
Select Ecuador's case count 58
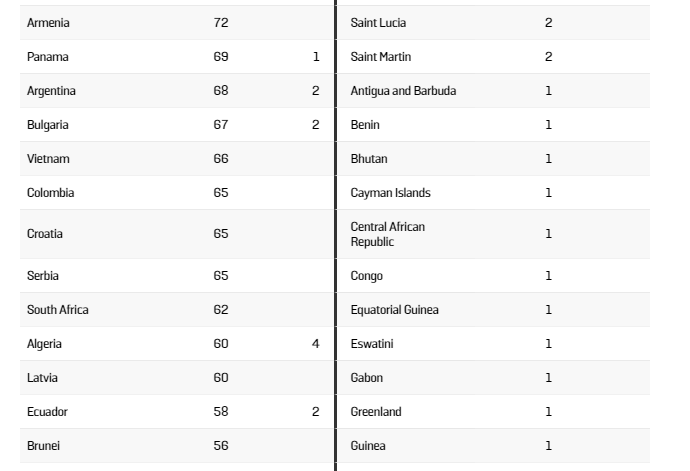coord(221,412)
